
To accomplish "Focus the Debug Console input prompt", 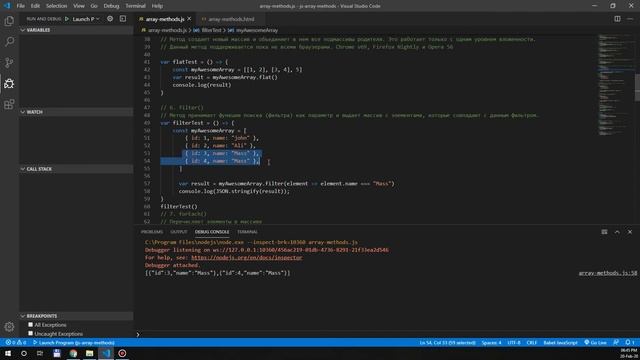I will point(388,334).
